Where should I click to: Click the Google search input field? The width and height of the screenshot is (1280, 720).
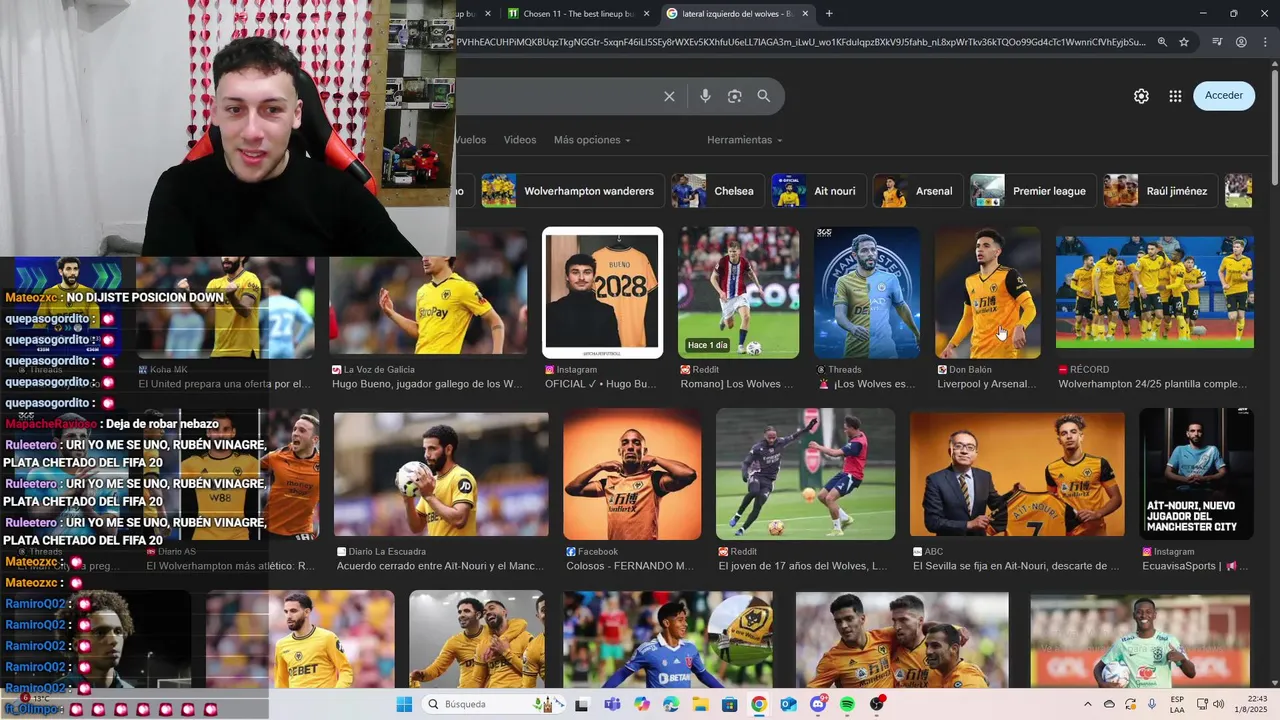555,96
